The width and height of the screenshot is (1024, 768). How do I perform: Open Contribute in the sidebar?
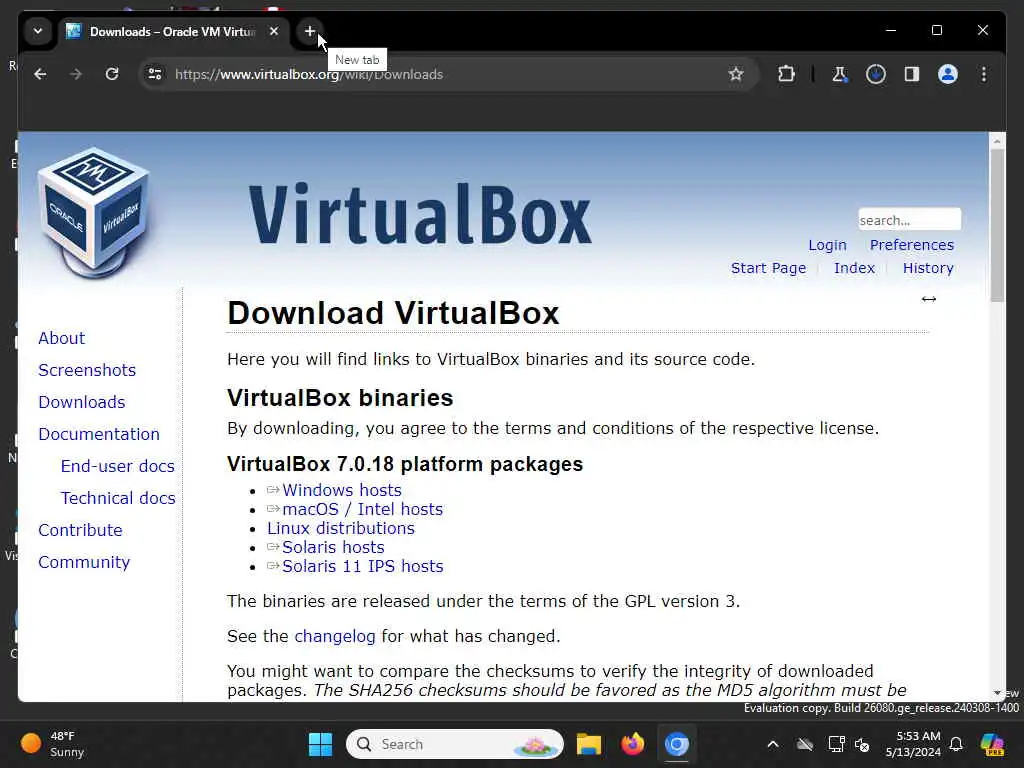tap(80, 530)
